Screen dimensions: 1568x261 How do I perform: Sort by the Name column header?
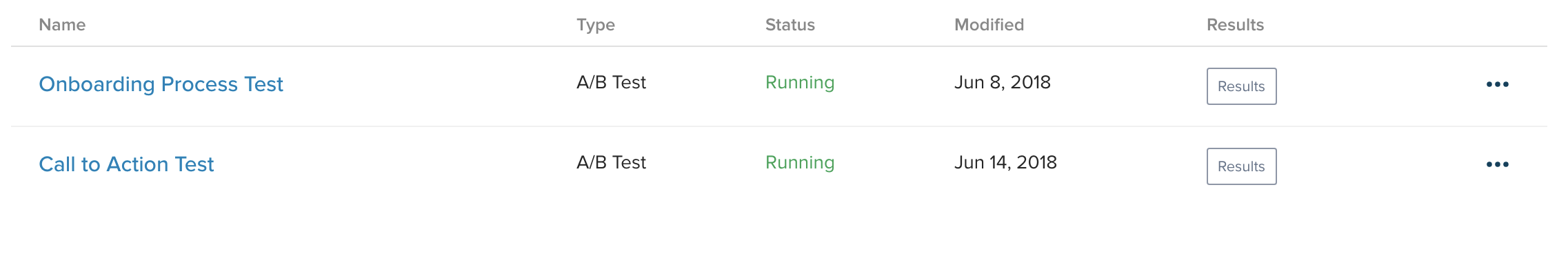(x=62, y=25)
